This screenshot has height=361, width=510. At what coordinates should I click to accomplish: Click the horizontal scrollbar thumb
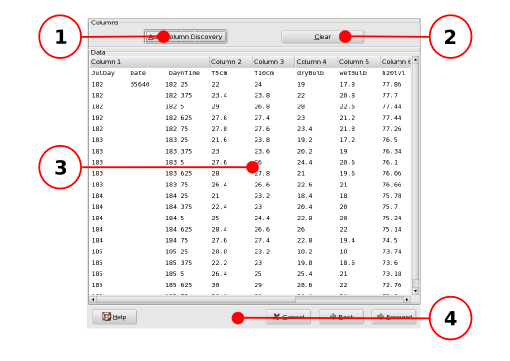click(x=196, y=299)
